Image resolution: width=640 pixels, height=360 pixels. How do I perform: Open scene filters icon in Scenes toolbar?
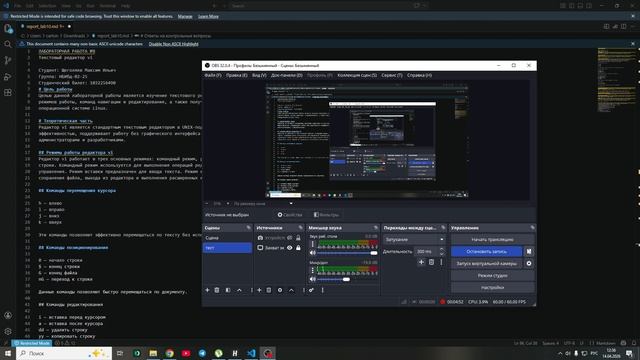click(228, 290)
